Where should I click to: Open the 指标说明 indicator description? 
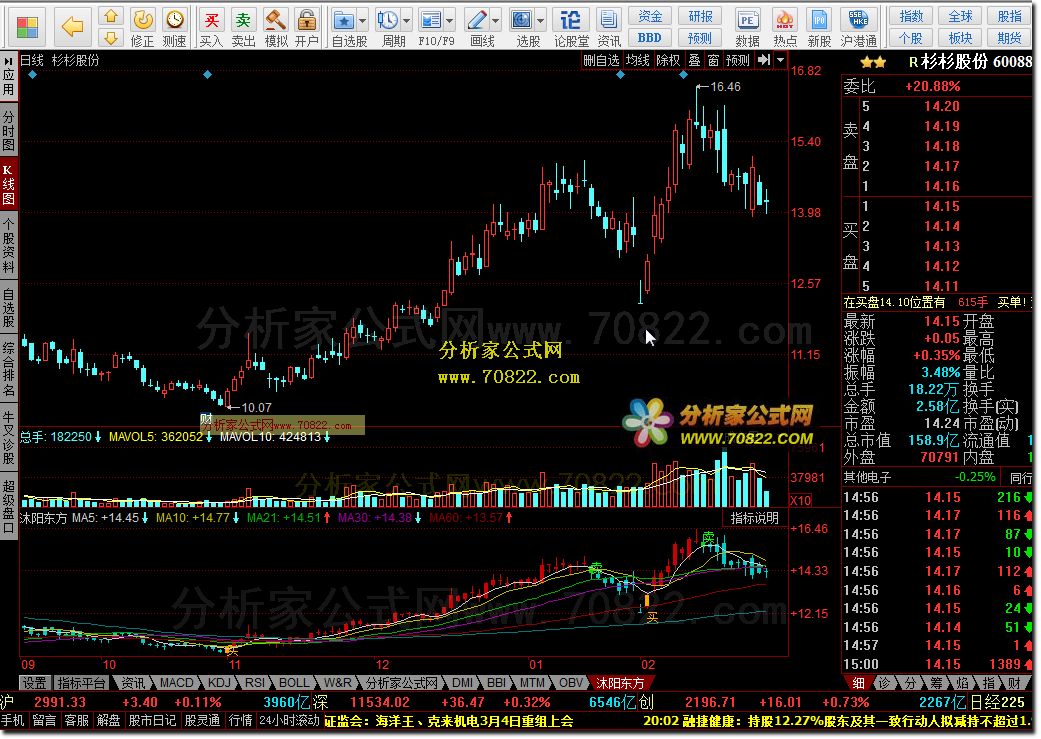(x=755, y=518)
